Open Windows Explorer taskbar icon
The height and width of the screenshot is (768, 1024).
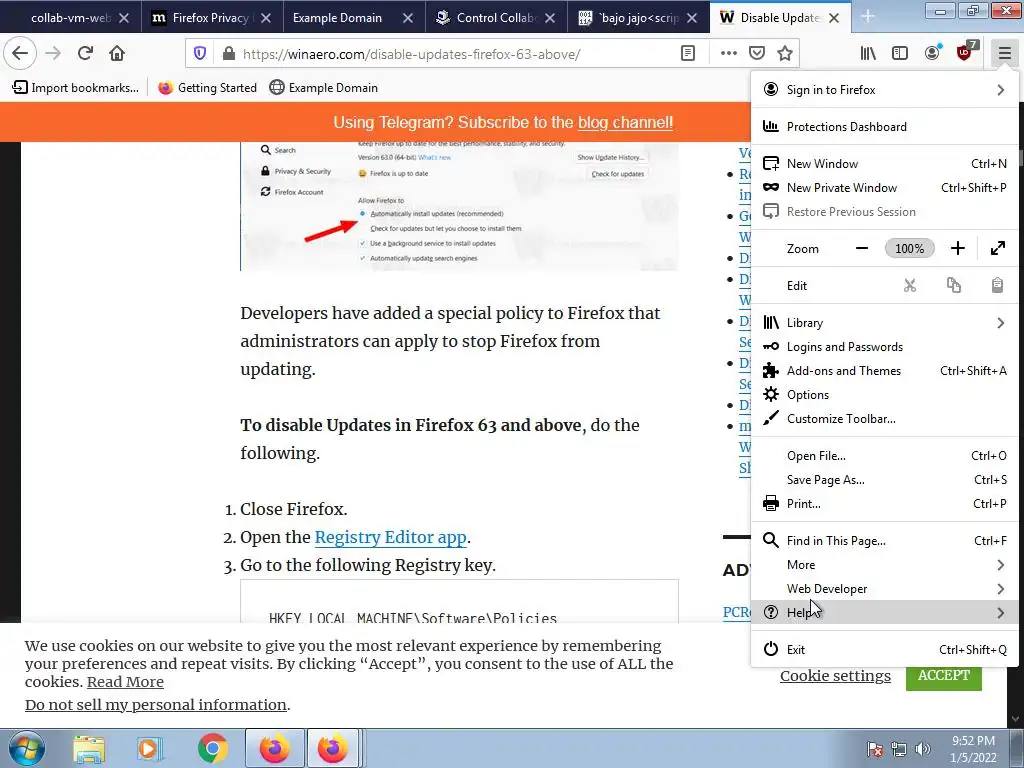point(89,748)
